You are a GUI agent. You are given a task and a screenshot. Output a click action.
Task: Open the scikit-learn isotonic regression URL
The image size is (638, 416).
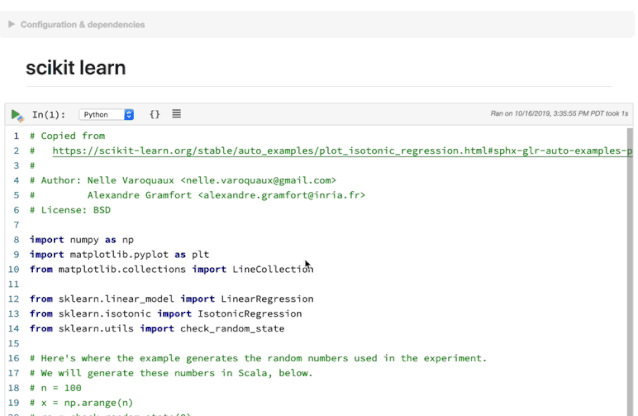tap(342, 151)
